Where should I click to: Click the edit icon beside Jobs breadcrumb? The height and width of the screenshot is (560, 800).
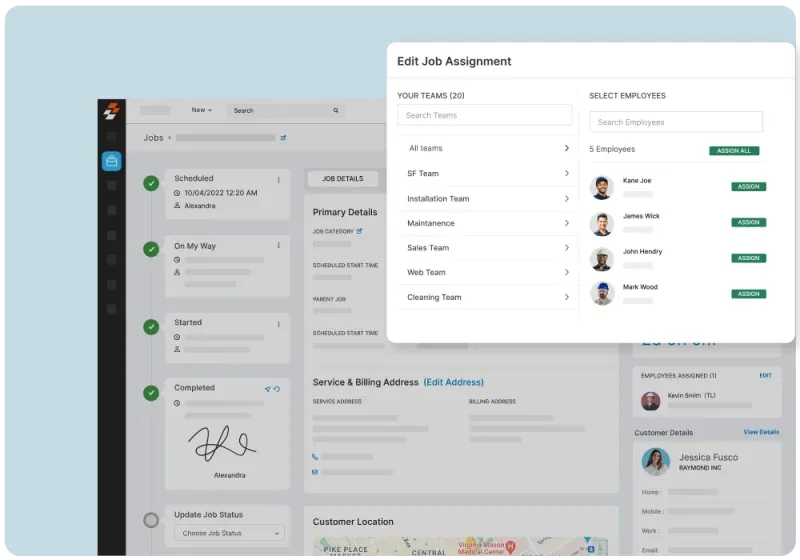click(283, 138)
